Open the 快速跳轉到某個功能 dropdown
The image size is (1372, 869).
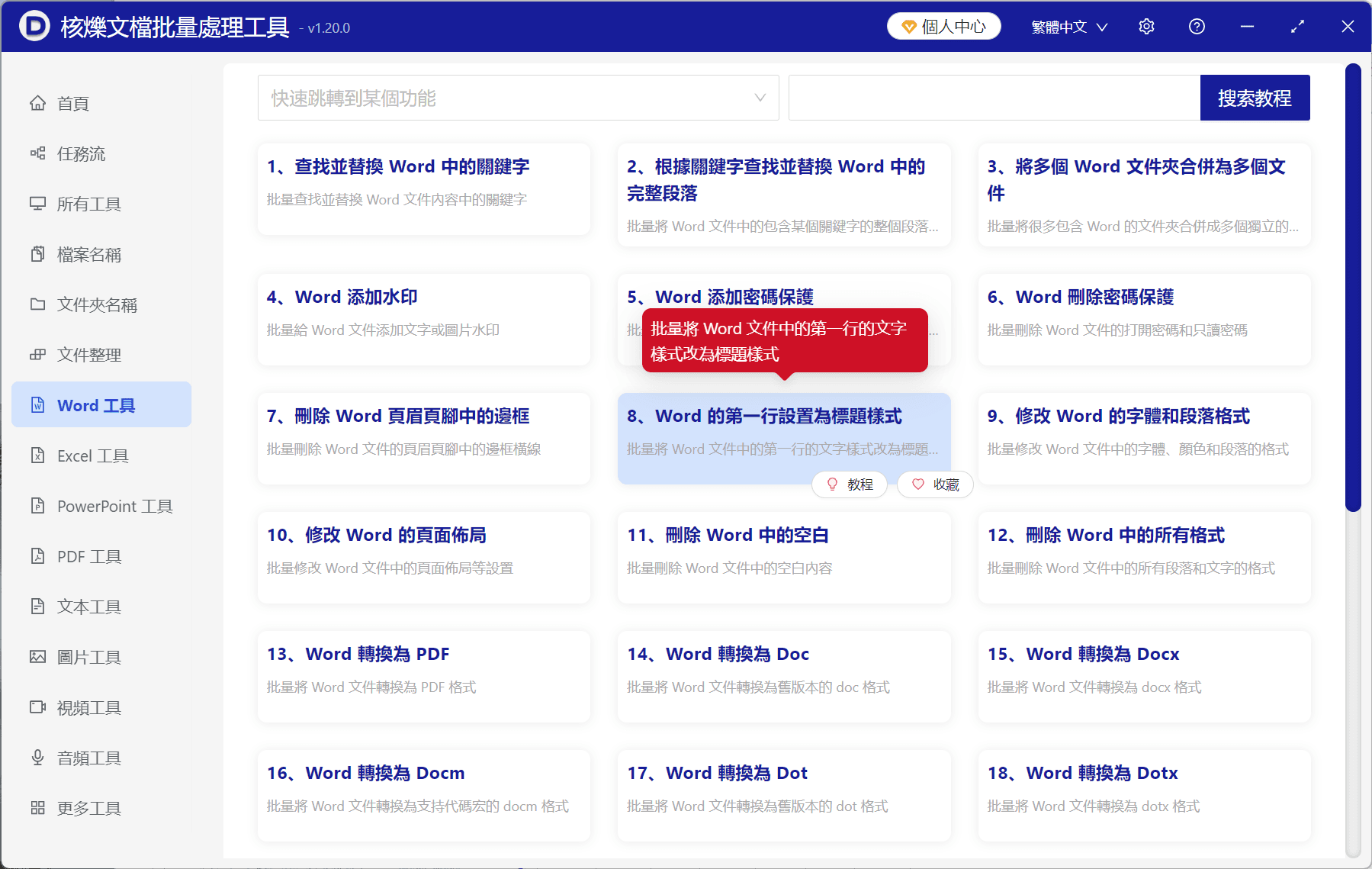click(x=518, y=97)
